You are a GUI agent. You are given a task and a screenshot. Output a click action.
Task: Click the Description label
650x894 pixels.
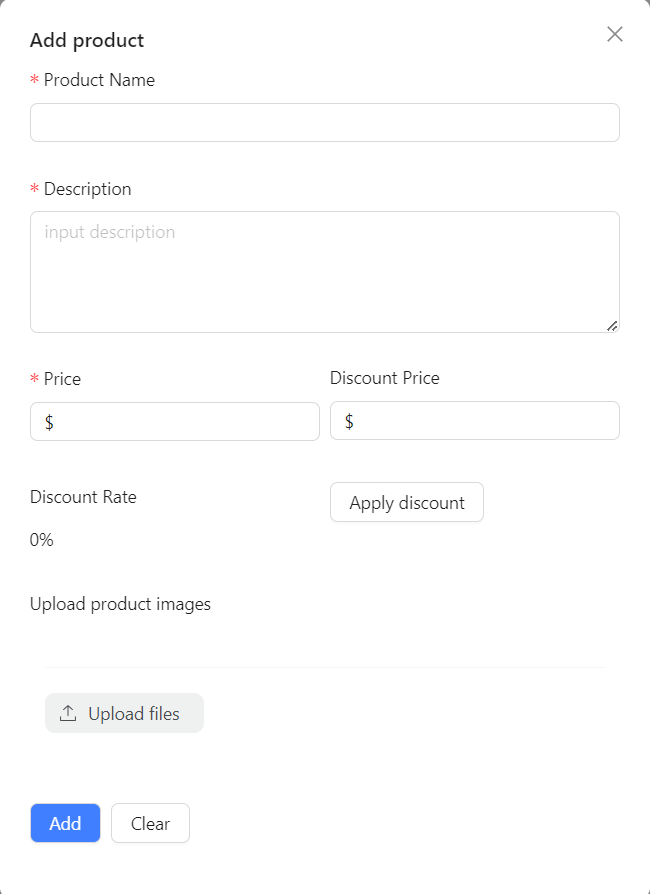click(87, 189)
